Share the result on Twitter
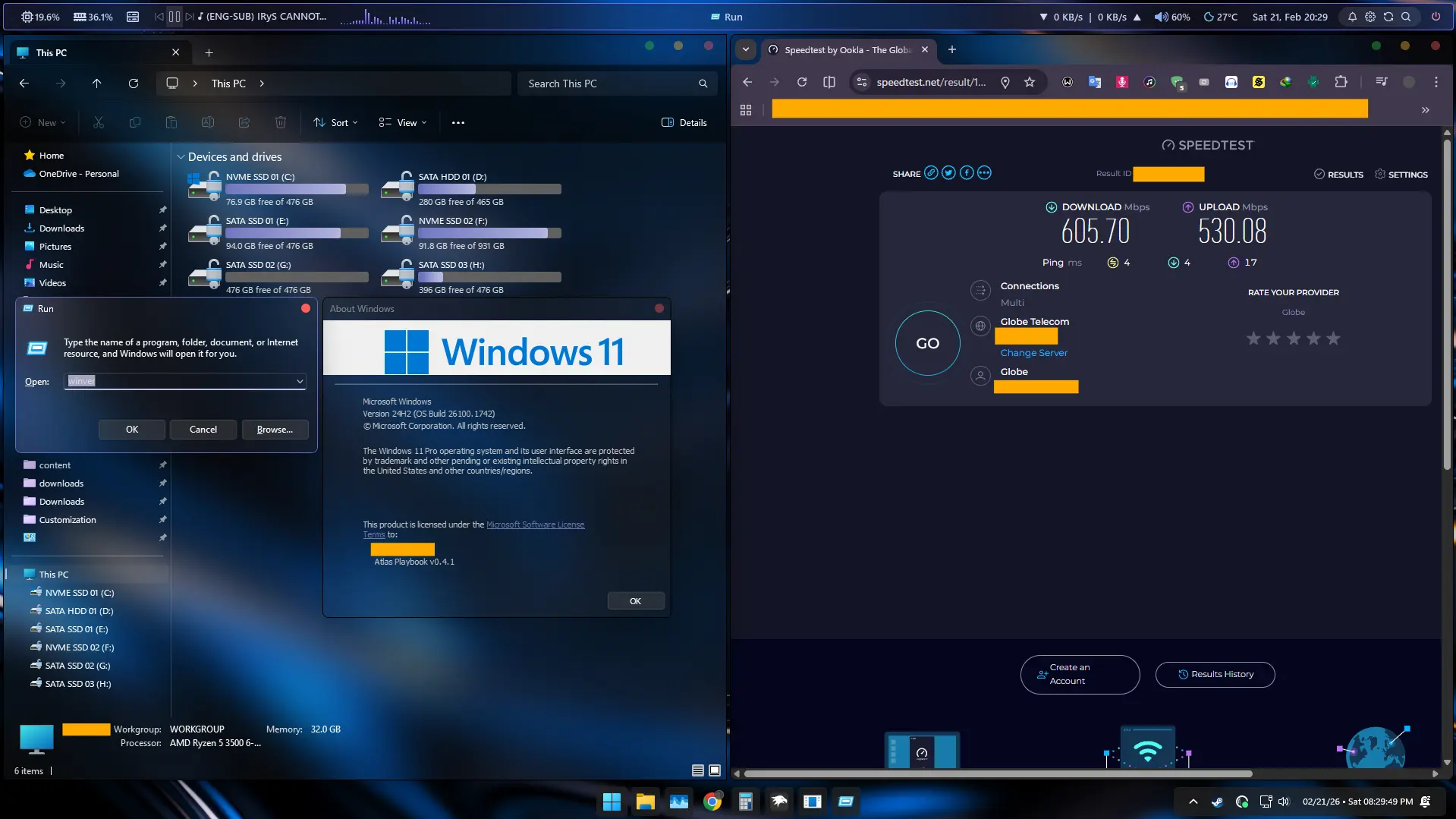This screenshot has height=819, width=1456. coord(948,173)
